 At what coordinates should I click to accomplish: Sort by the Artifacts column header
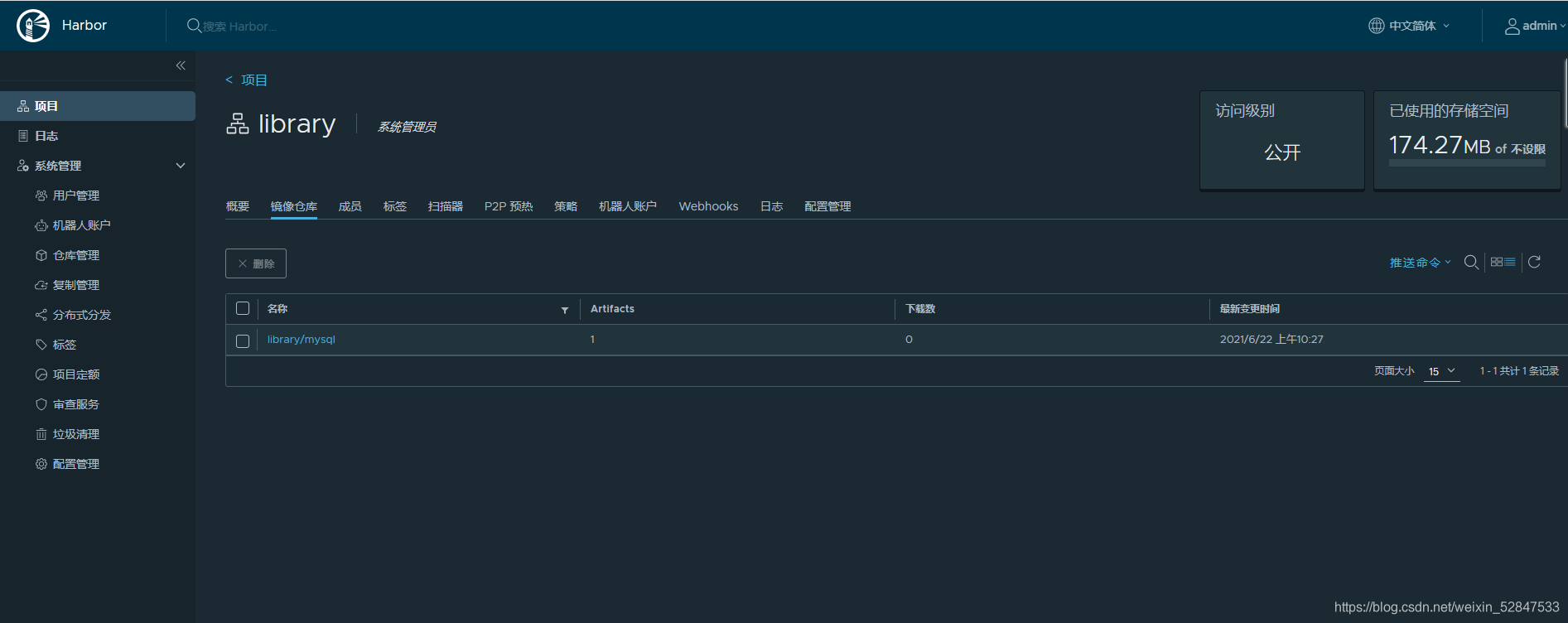point(612,308)
